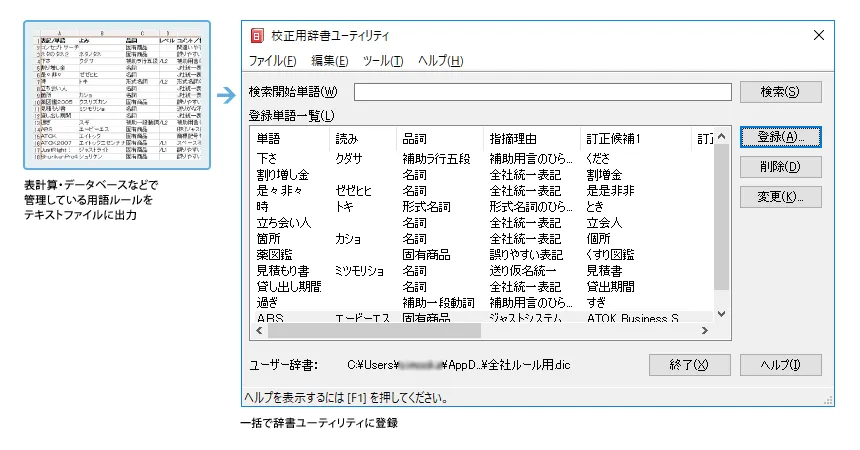
Task: Click the horizontal scrollbar thumb
Action: [x=374, y=330]
